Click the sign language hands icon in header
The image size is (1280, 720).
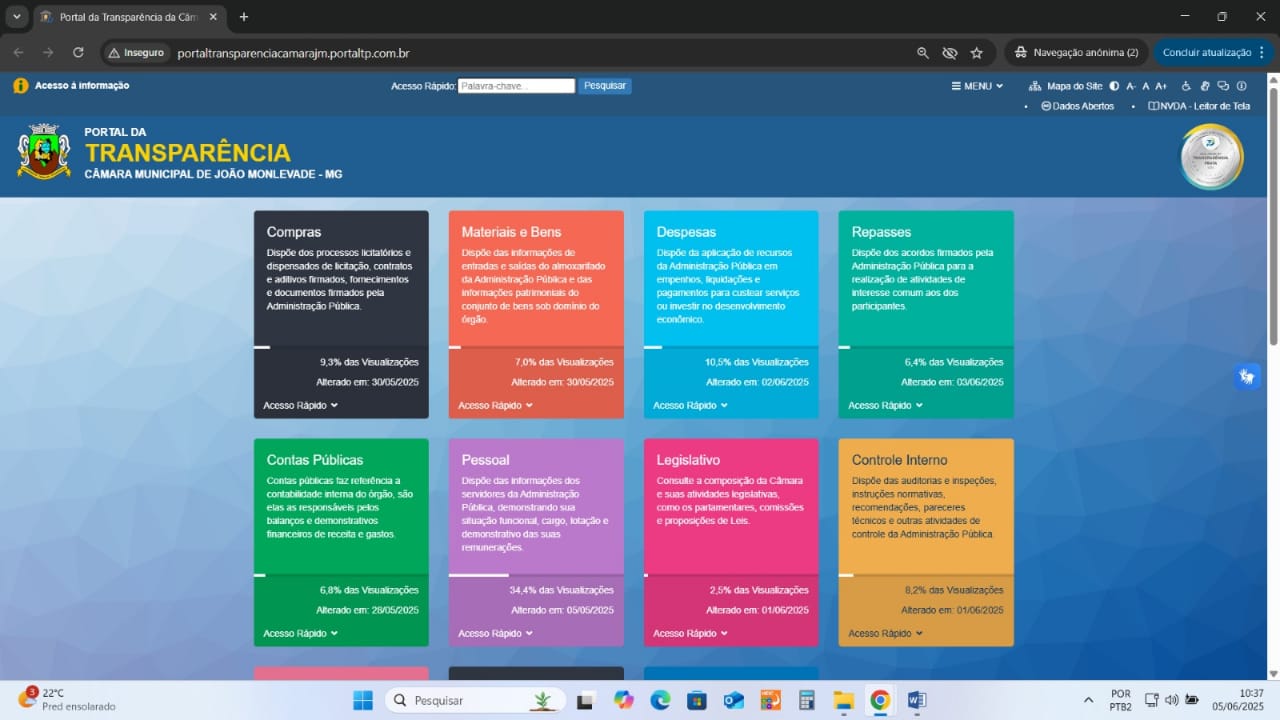coord(1206,86)
